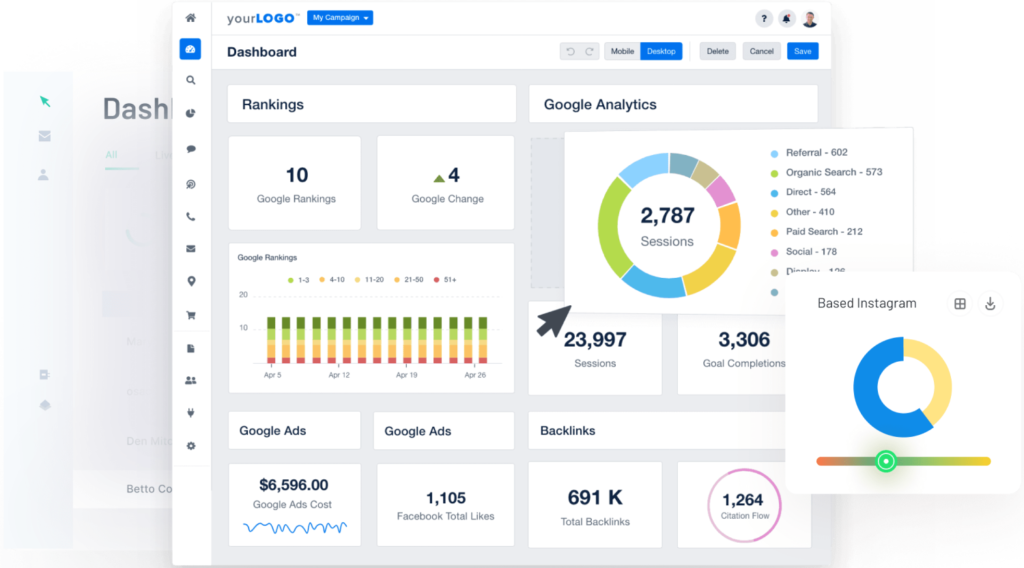Click the green slider handle
The image size is (1024, 568).
(x=886, y=462)
